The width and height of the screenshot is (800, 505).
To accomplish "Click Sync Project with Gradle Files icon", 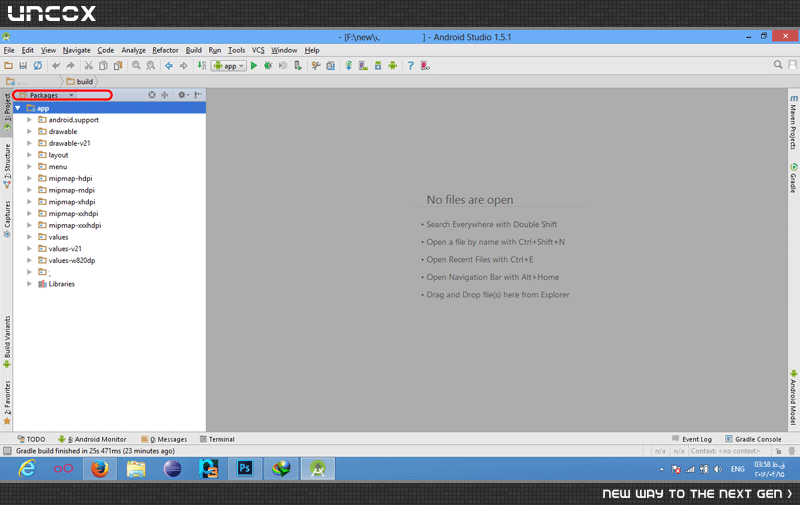I will point(348,65).
